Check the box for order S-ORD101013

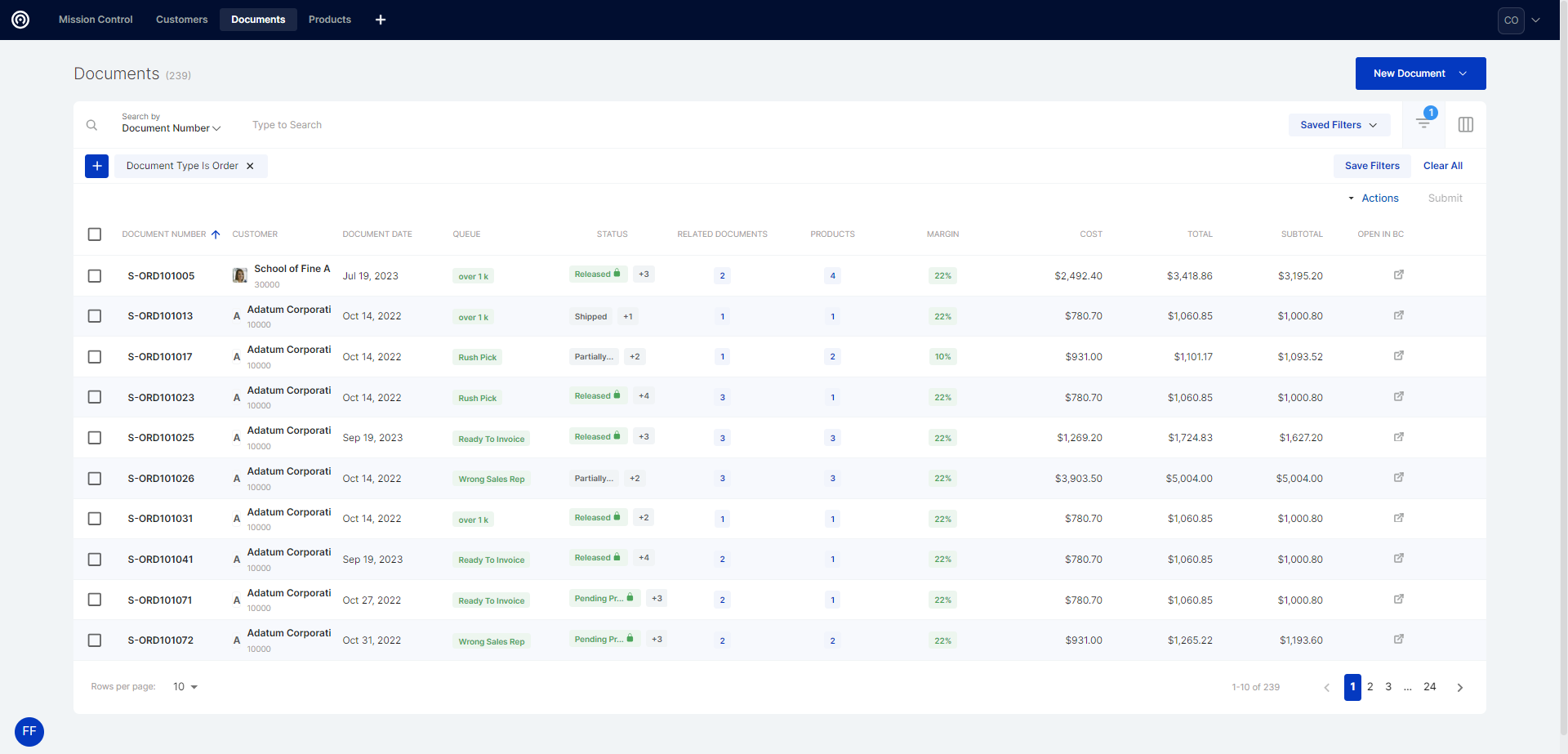(95, 316)
